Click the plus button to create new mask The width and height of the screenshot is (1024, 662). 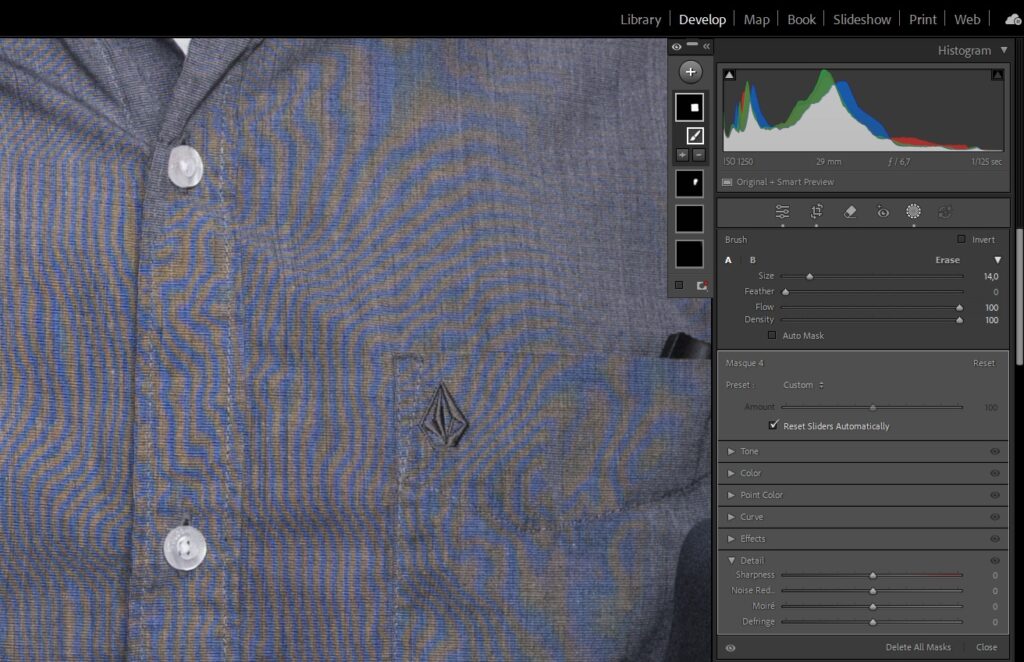690,72
